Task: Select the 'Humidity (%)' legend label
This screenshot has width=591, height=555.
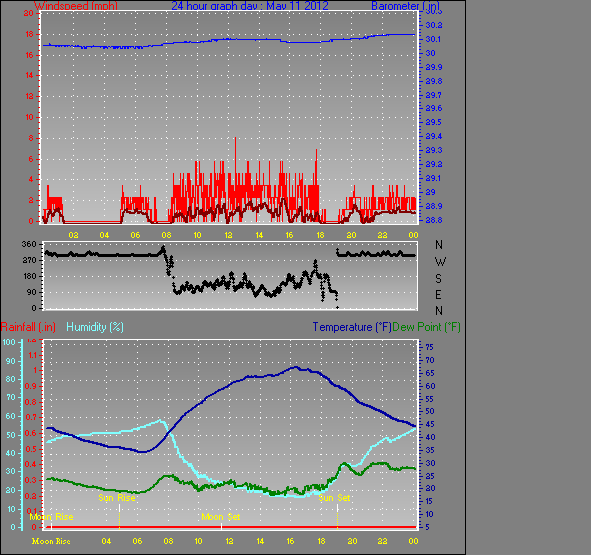Action: [95, 327]
